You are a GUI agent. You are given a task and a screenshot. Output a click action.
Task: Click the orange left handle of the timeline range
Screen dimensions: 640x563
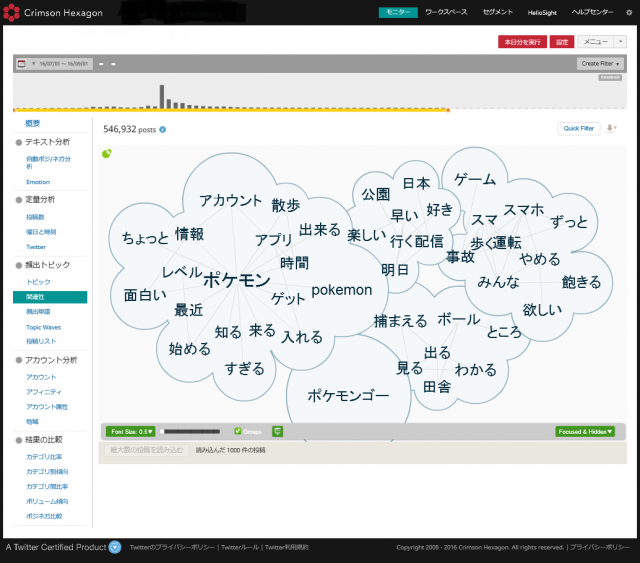14,110
